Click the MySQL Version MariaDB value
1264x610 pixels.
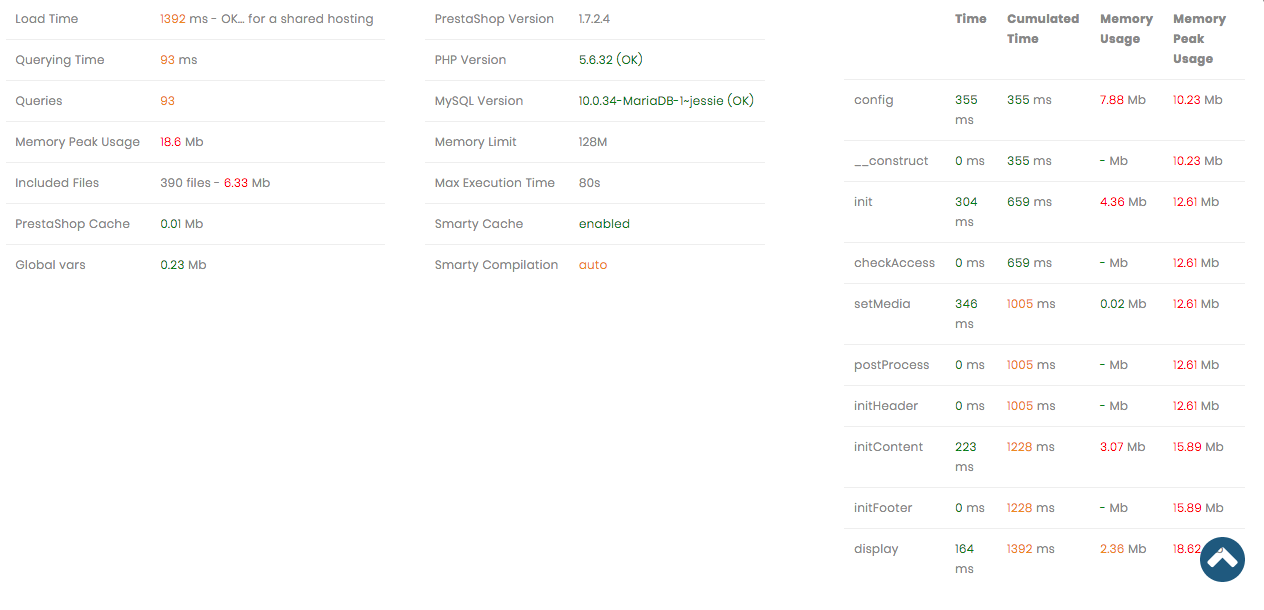tap(666, 101)
